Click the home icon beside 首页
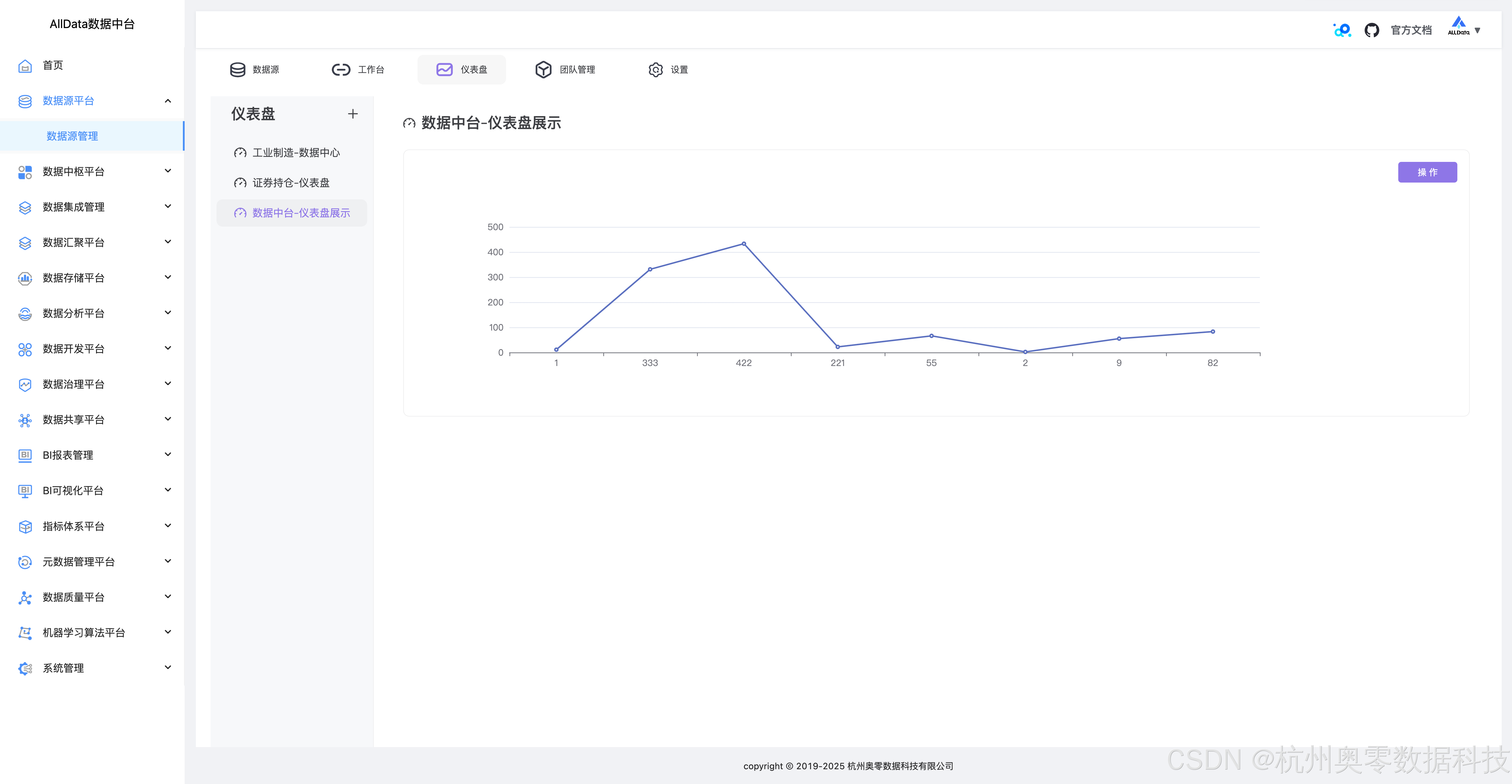 25,66
